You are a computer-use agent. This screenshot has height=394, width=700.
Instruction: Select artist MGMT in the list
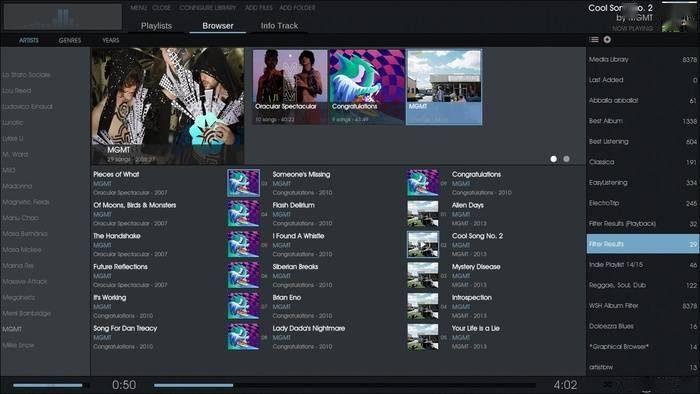[12, 329]
